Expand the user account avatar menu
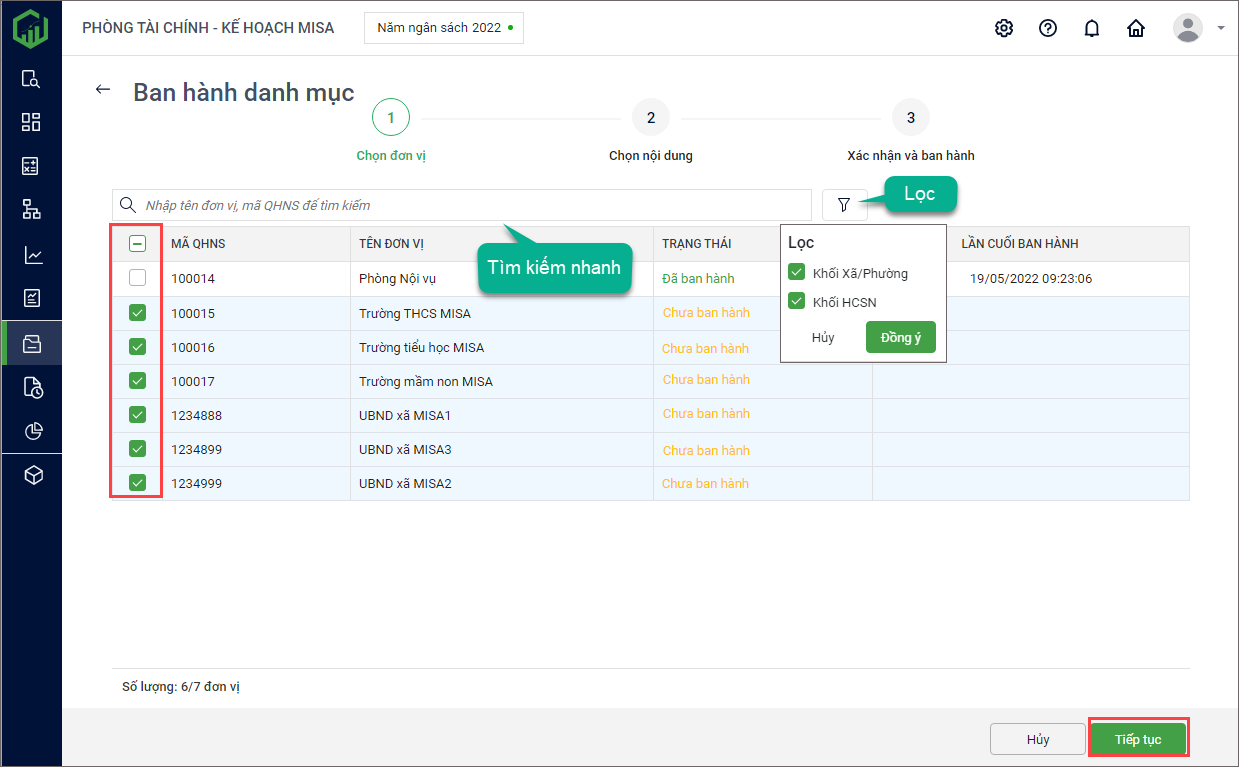This screenshot has width=1239, height=767. (1197, 28)
